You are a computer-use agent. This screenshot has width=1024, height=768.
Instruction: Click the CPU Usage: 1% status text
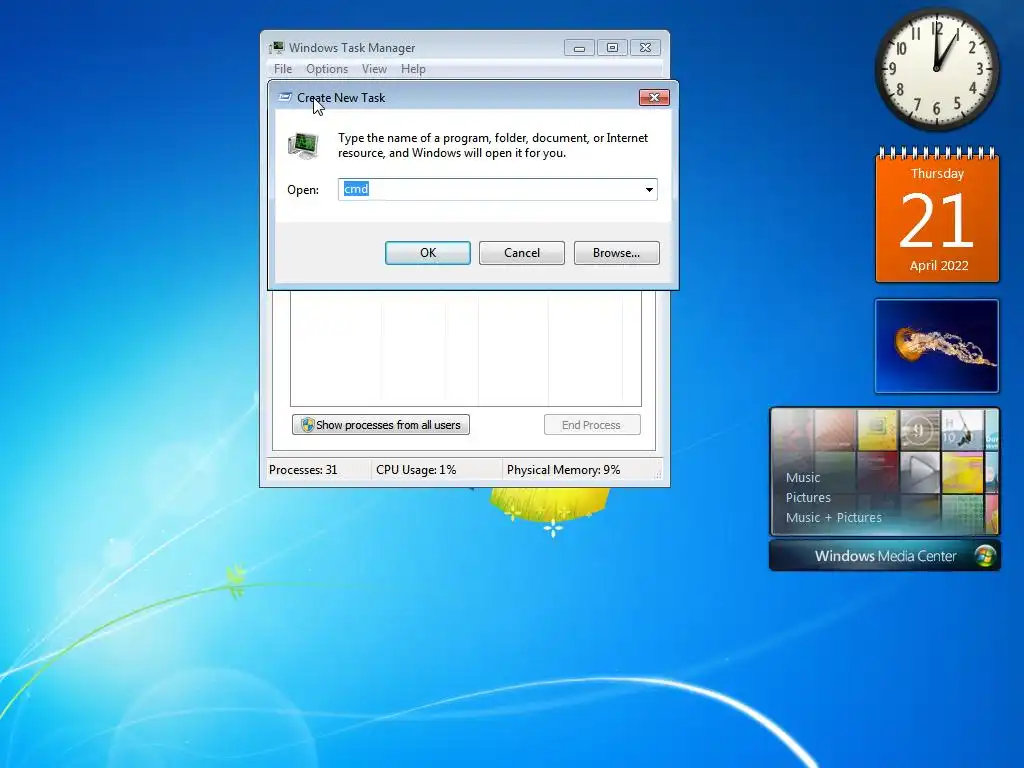(x=416, y=470)
